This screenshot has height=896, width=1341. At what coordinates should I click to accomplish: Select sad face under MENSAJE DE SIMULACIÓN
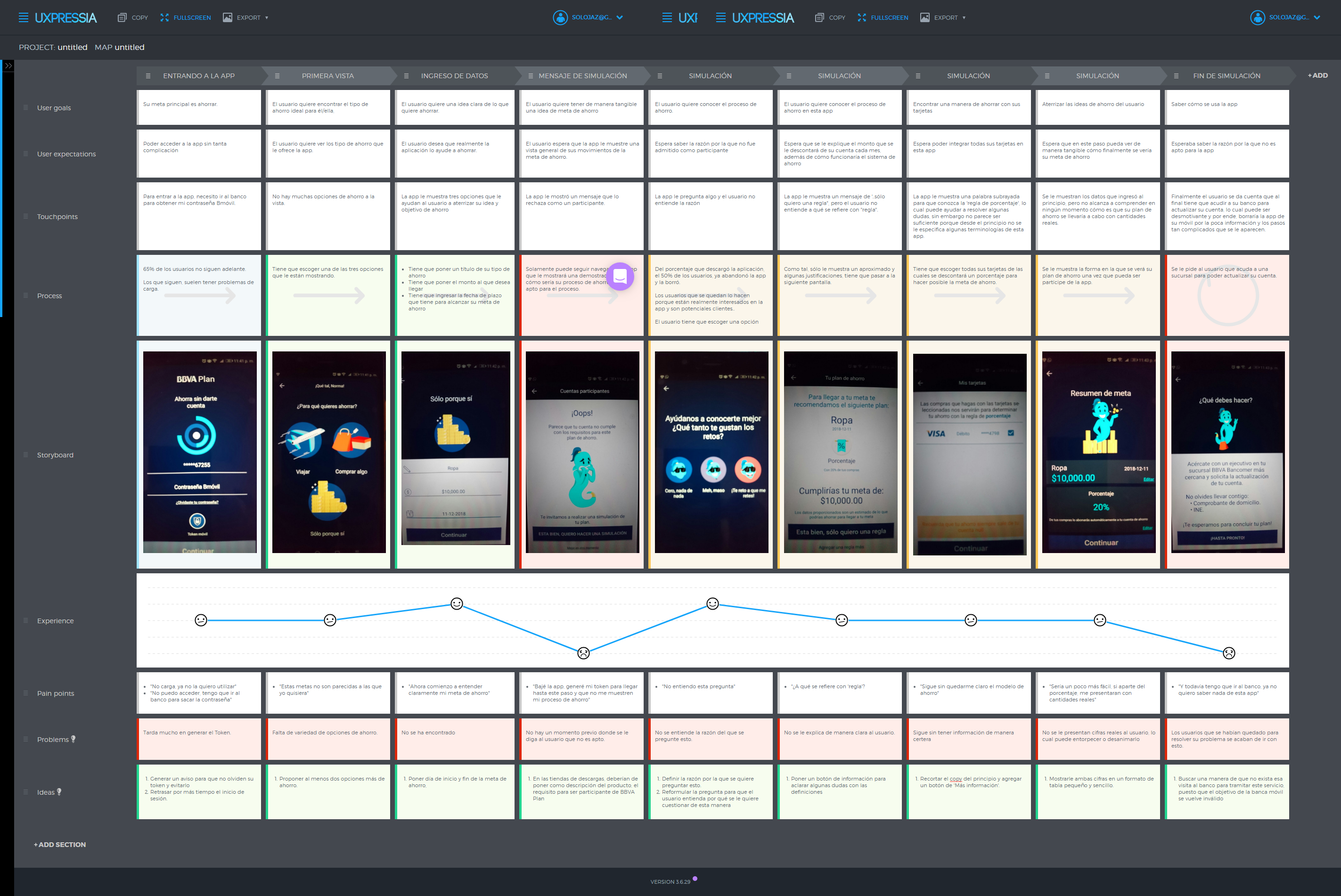[584, 652]
